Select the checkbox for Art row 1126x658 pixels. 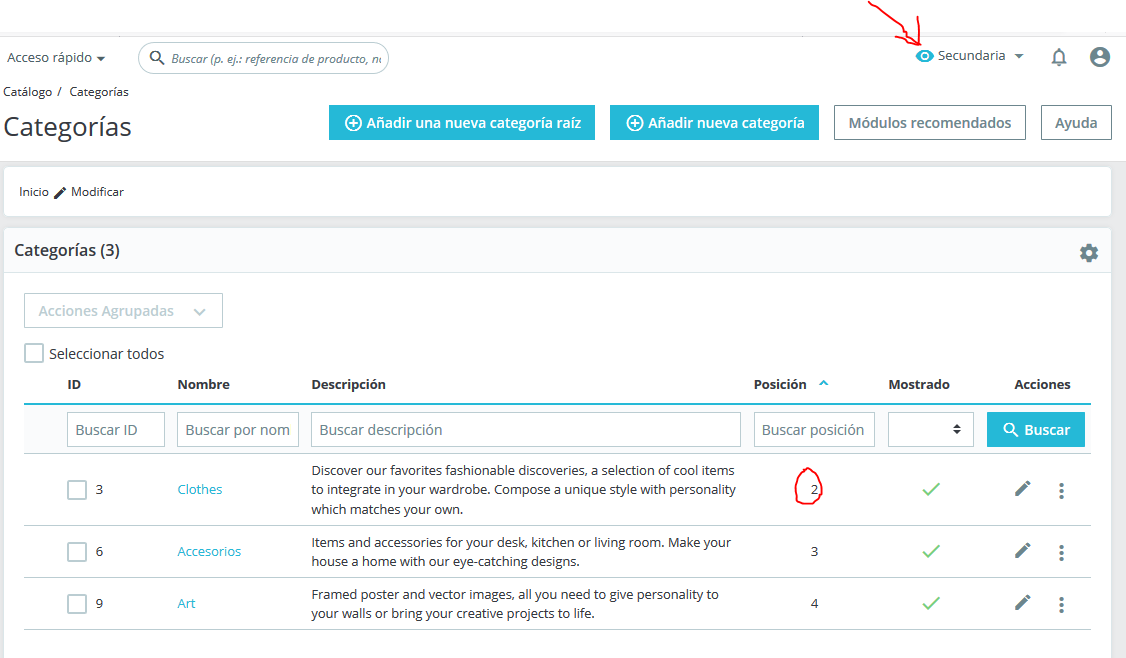click(x=77, y=603)
